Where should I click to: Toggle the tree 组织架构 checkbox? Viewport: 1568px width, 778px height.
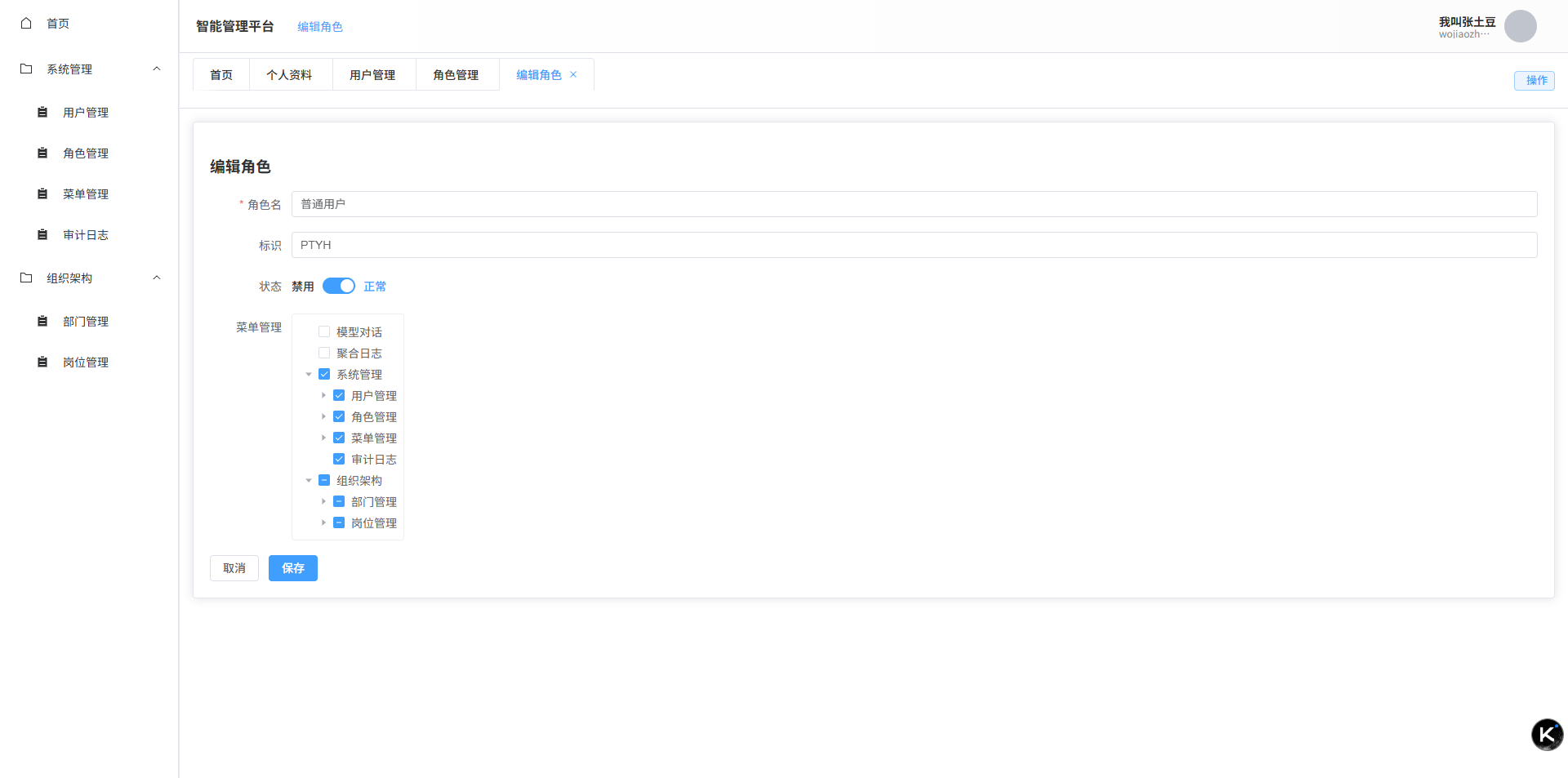pos(324,480)
